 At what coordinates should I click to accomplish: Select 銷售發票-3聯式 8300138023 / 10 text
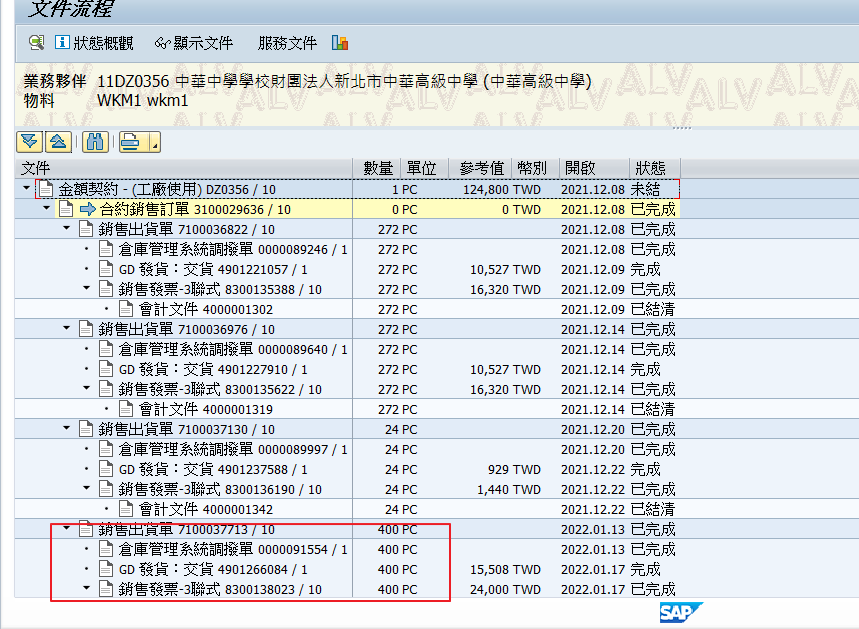pyautogui.click(x=220, y=590)
